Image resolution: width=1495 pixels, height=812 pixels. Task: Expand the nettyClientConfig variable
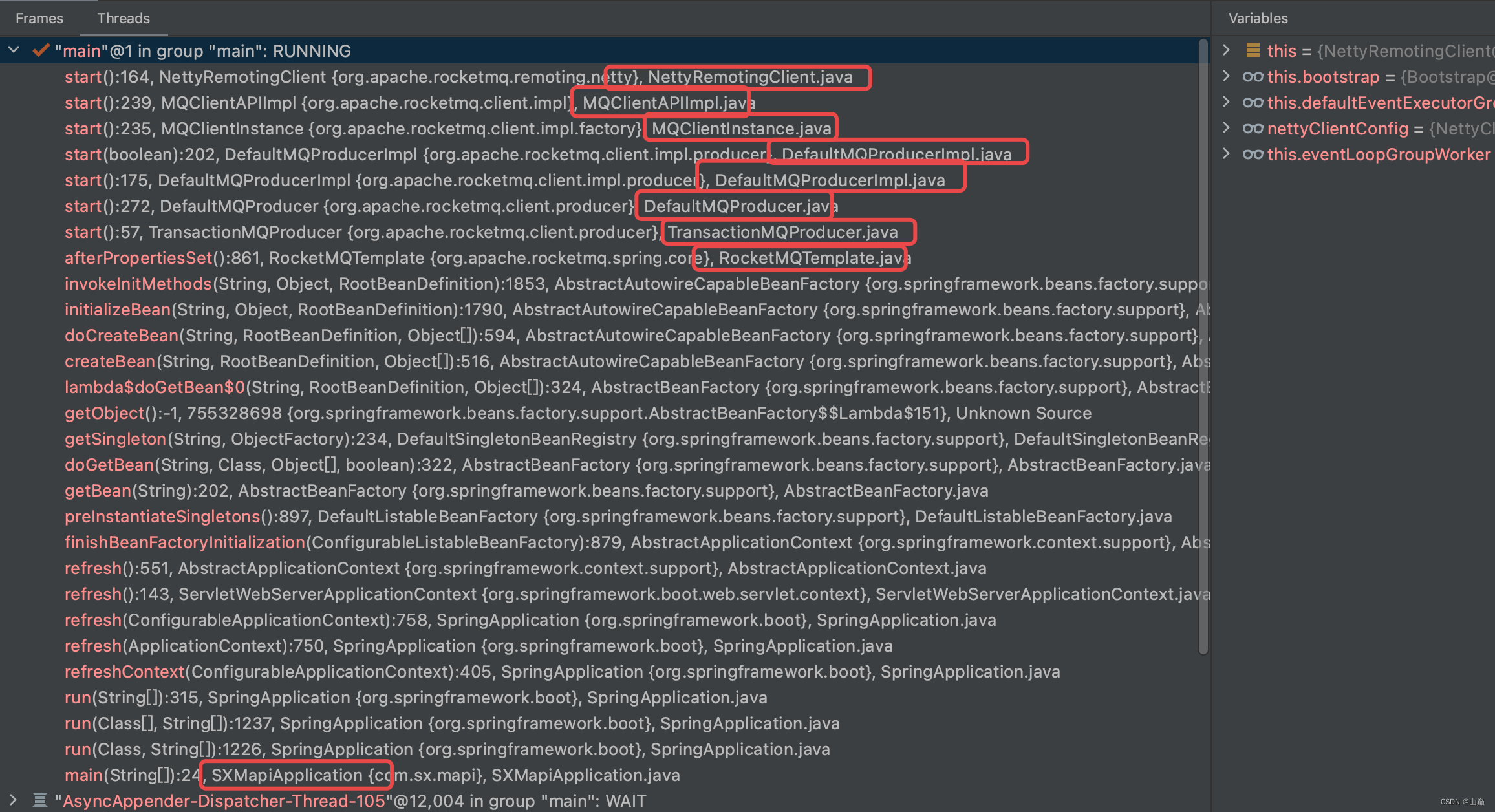(x=1226, y=128)
